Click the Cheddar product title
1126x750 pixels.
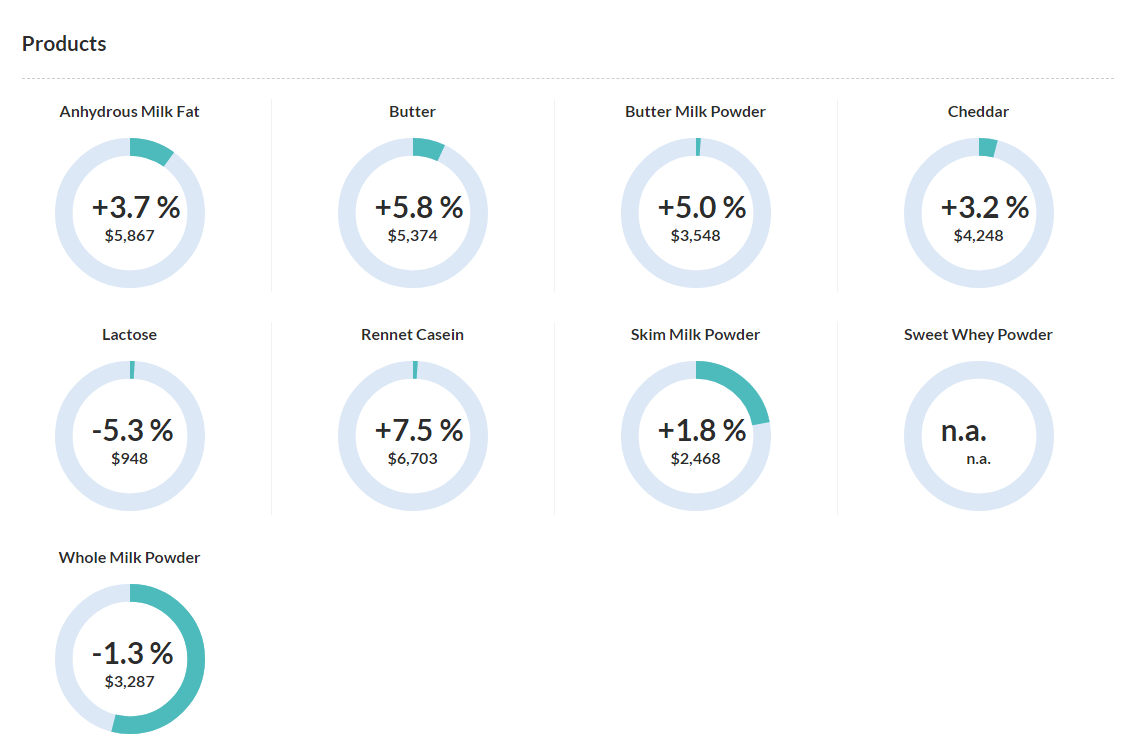[x=978, y=112]
